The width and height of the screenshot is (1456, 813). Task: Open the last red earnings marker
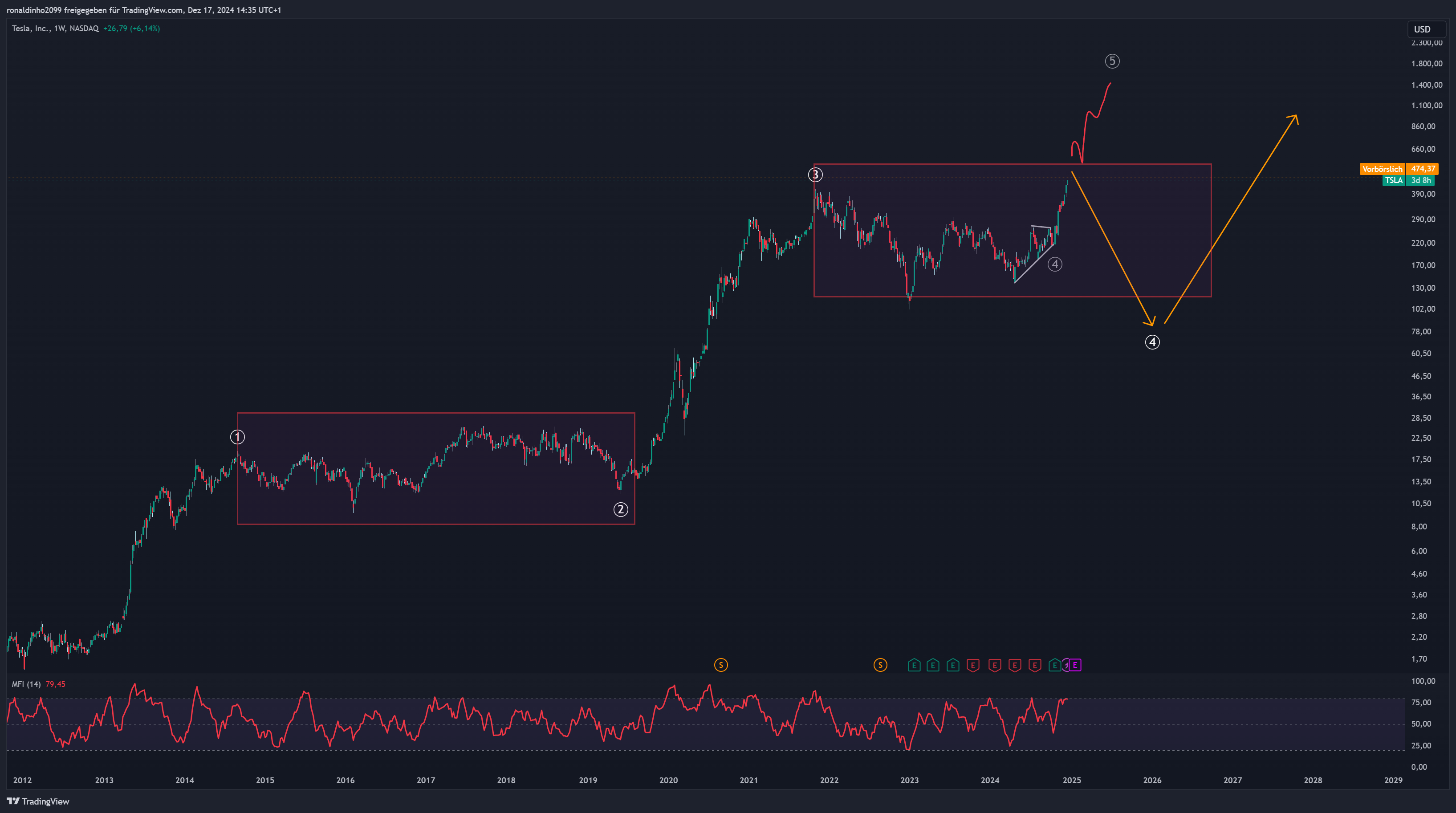1034,665
